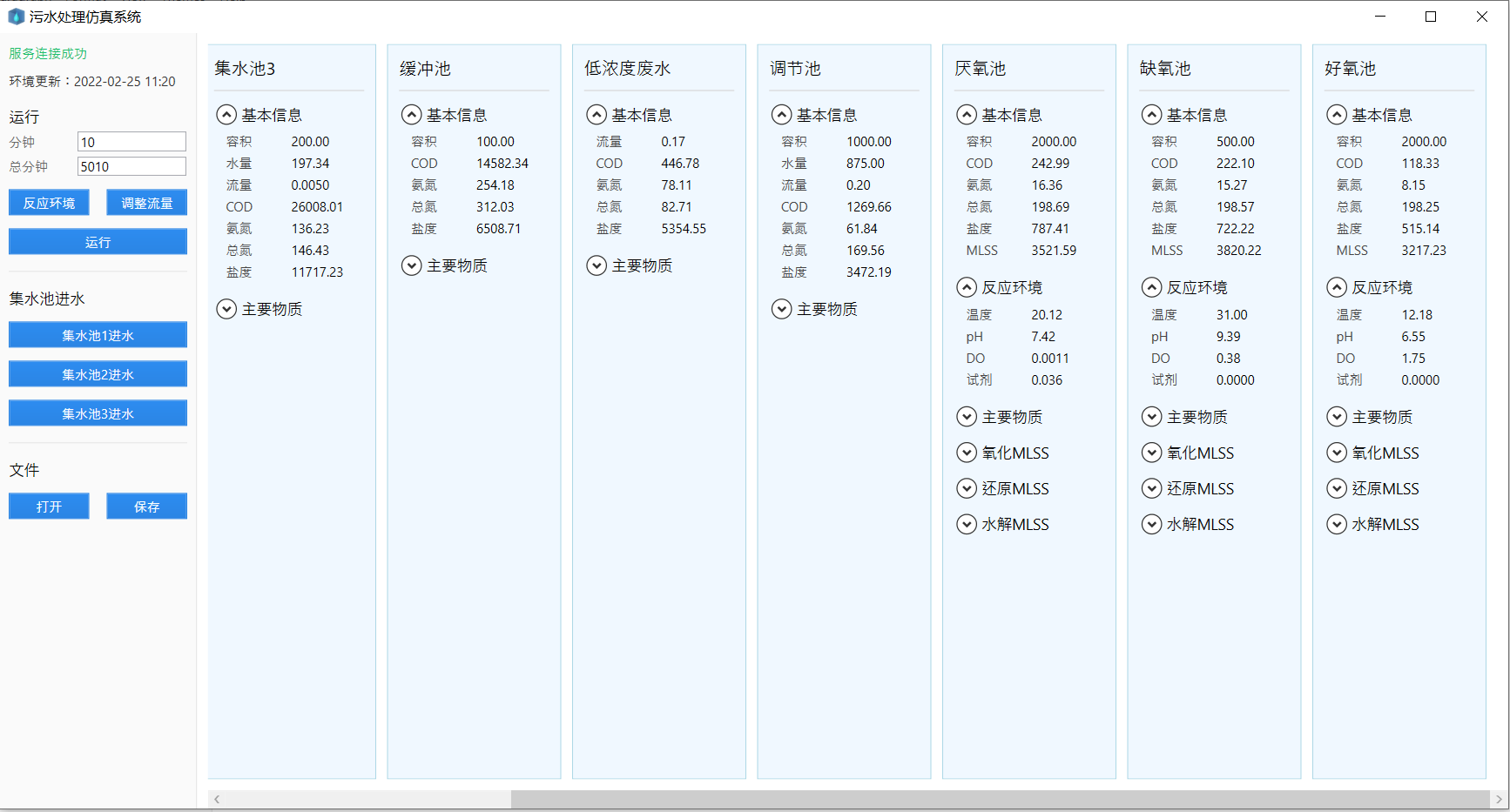Start simulation with 运行 button
Viewport: 1510px width, 812px height.
pos(98,242)
